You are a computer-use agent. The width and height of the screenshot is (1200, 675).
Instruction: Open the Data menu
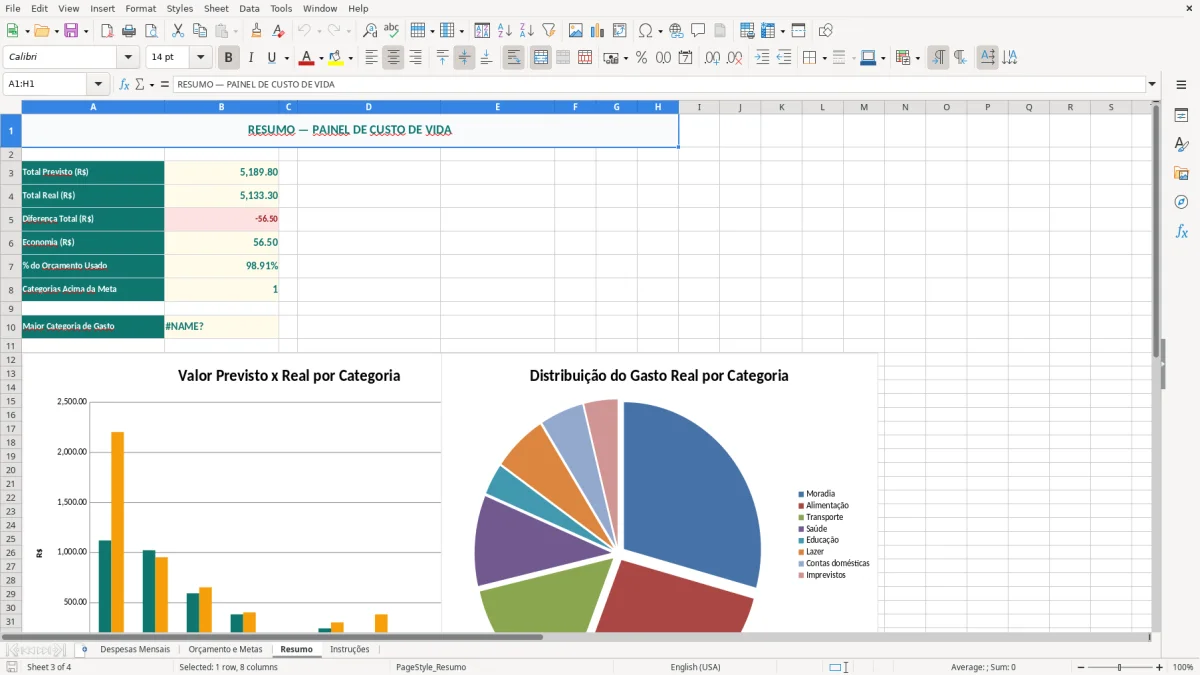[x=249, y=8]
